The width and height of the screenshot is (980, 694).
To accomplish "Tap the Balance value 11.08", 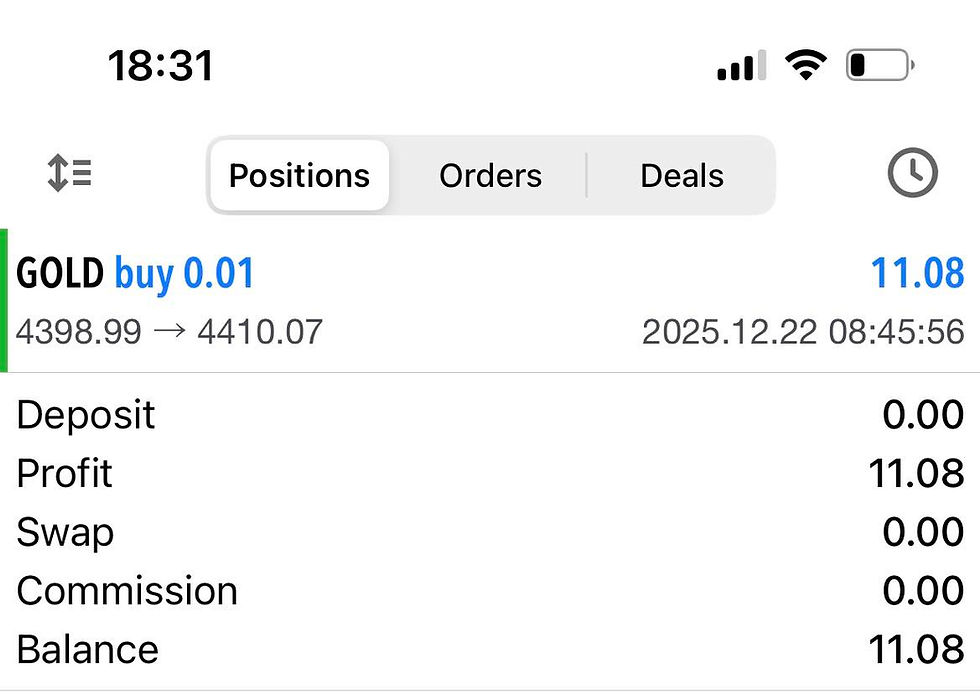I will (x=915, y=649).
